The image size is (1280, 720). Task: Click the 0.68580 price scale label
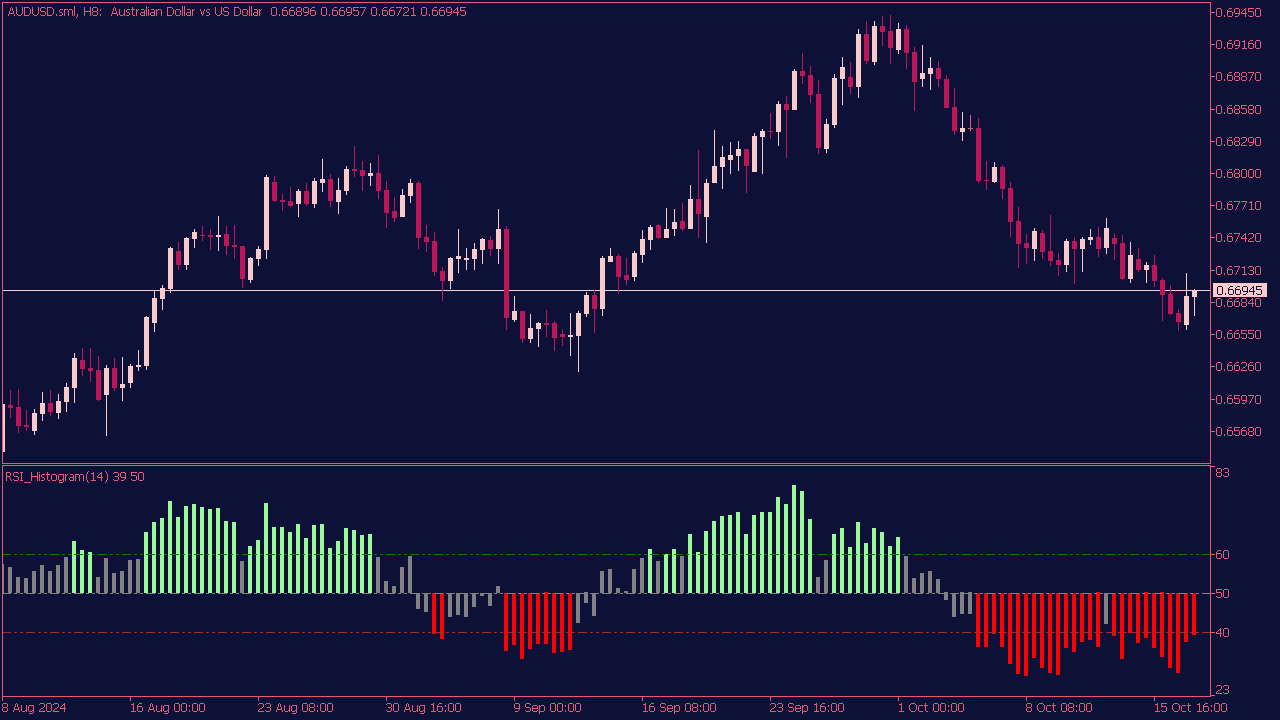[x=1238, y=109]
